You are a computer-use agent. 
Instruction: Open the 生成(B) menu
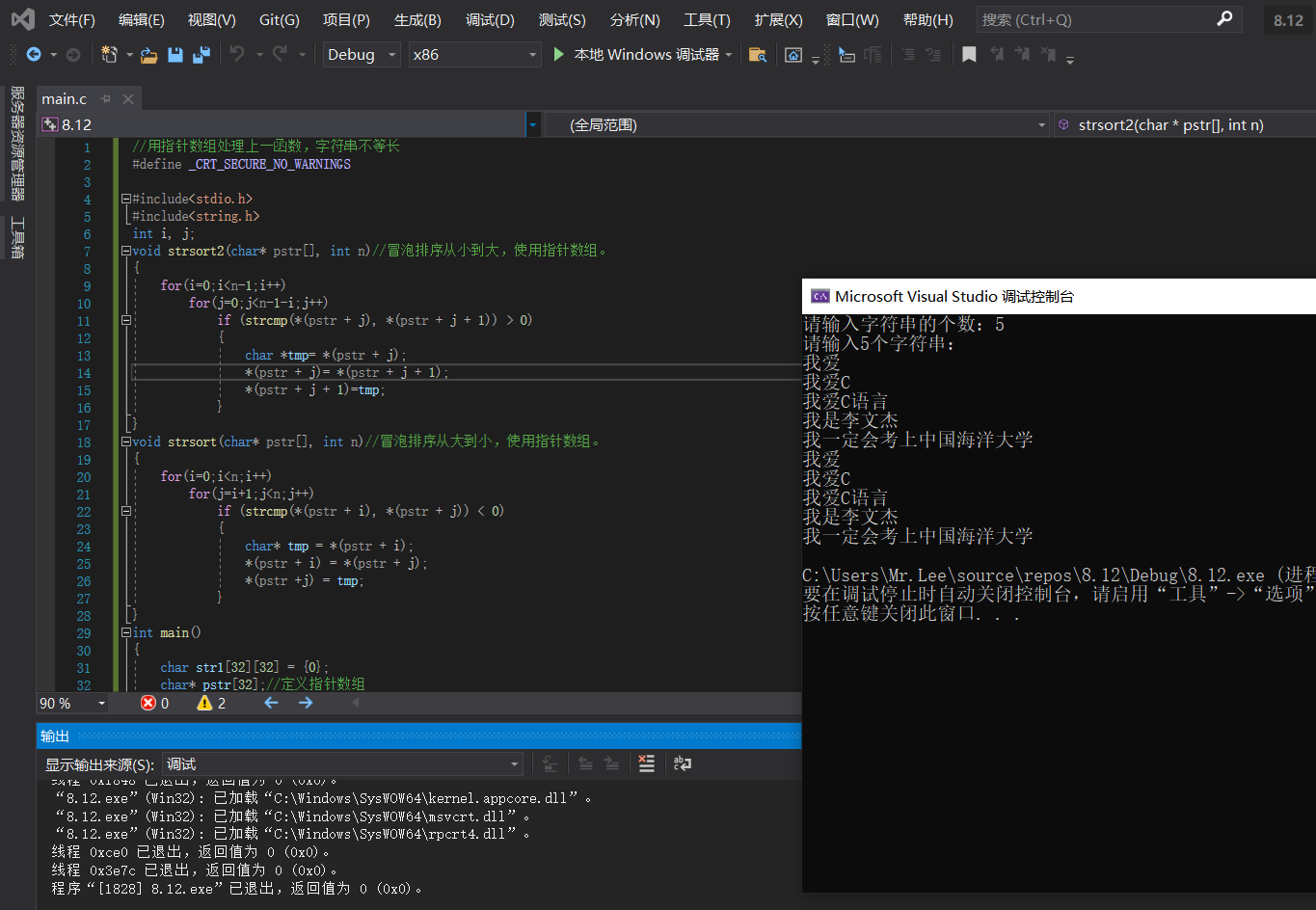click(417, 19)
